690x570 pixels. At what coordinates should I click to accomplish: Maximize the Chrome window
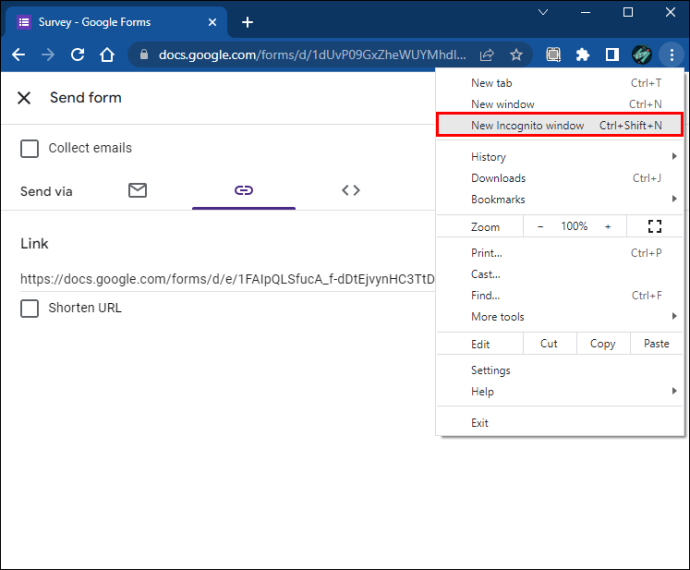[628, 12]
